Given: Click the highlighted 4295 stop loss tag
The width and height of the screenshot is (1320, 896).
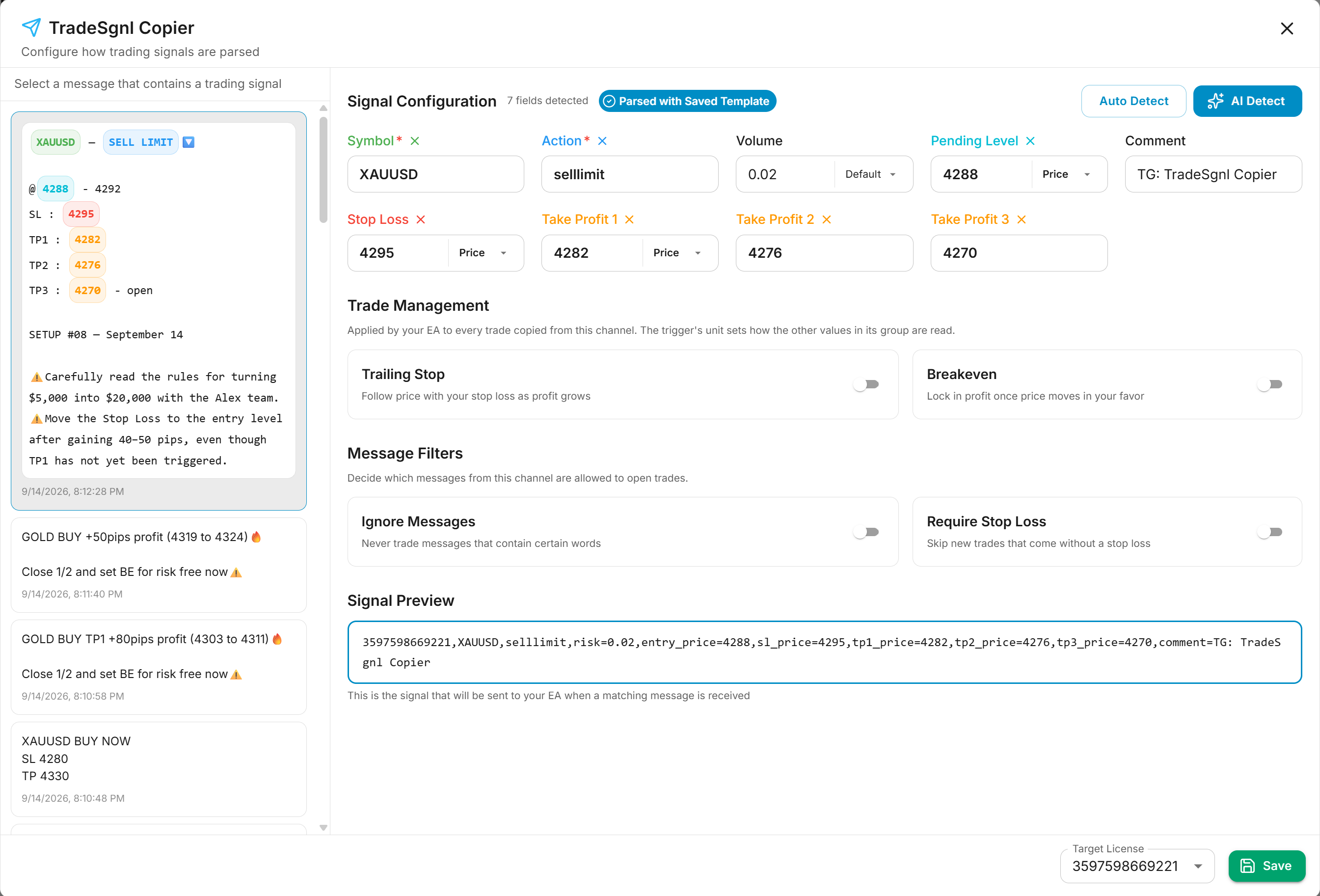Looking at the screenshot, I should pos(81,214).
